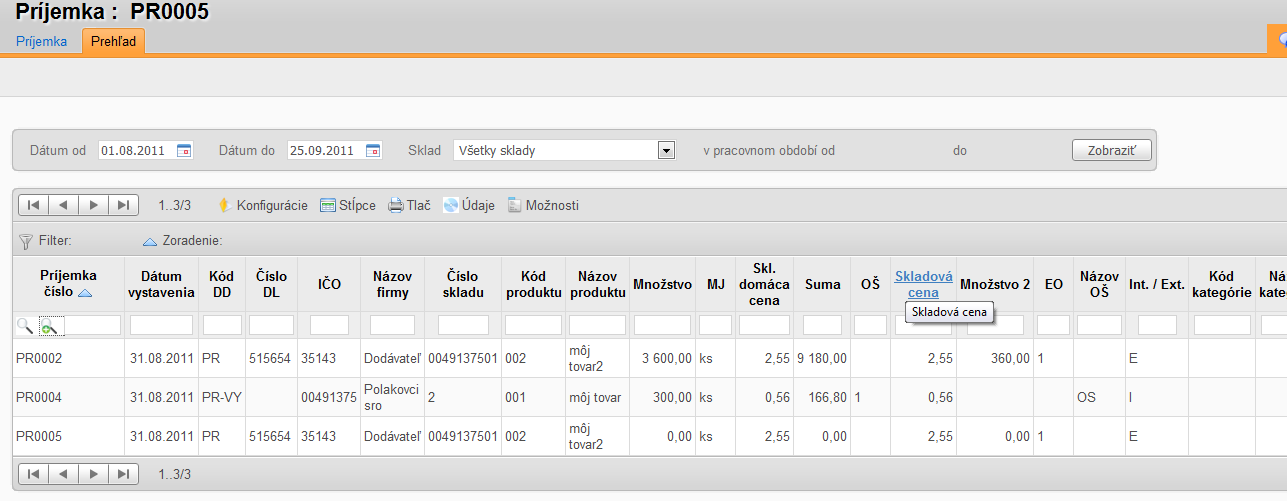The width and height of the screenshot is (1287, 501).
Task: Focus the Dátum do input field
Action: click(x=325, y=151)
